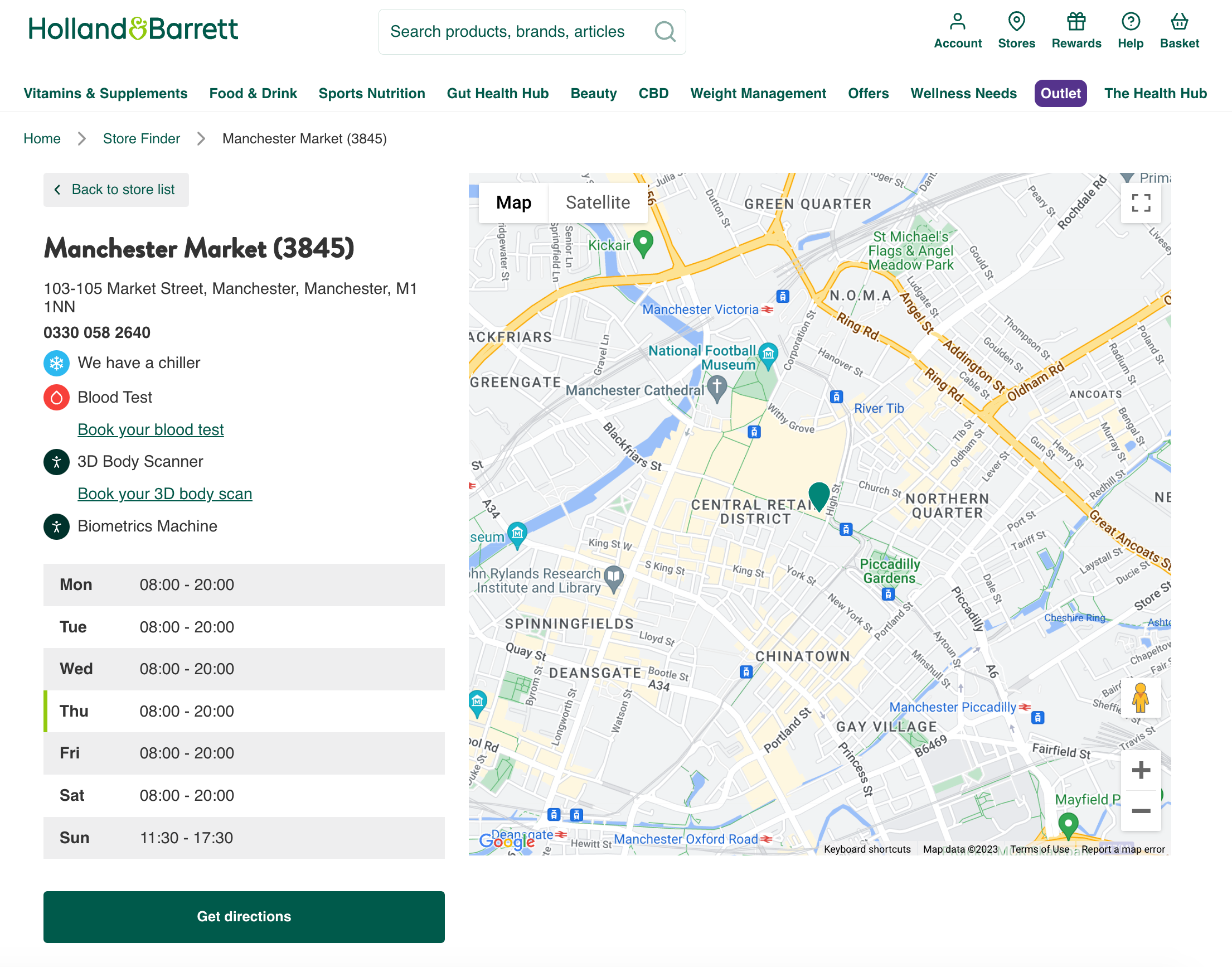Go to Home breadcrumb link

[42, 139]
